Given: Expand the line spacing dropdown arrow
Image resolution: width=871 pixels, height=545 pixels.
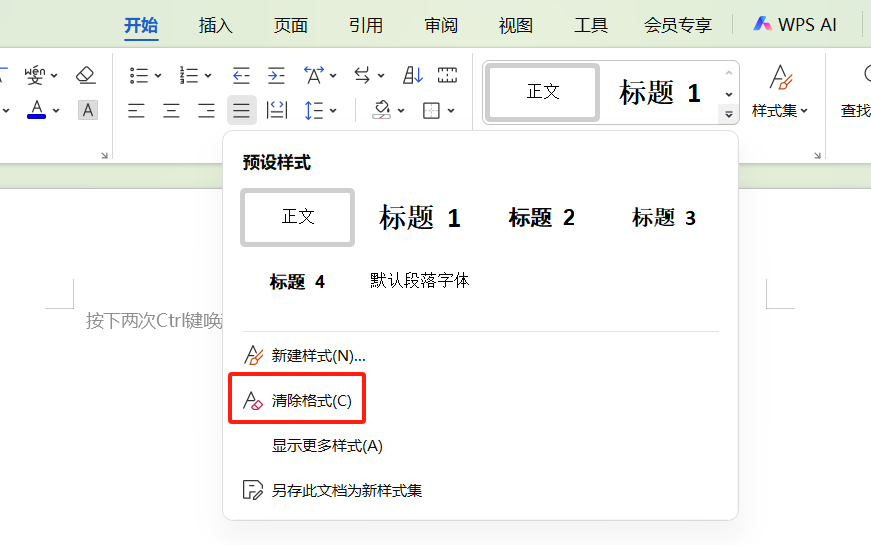Looking at the screenshot, I should coord(333,111).
